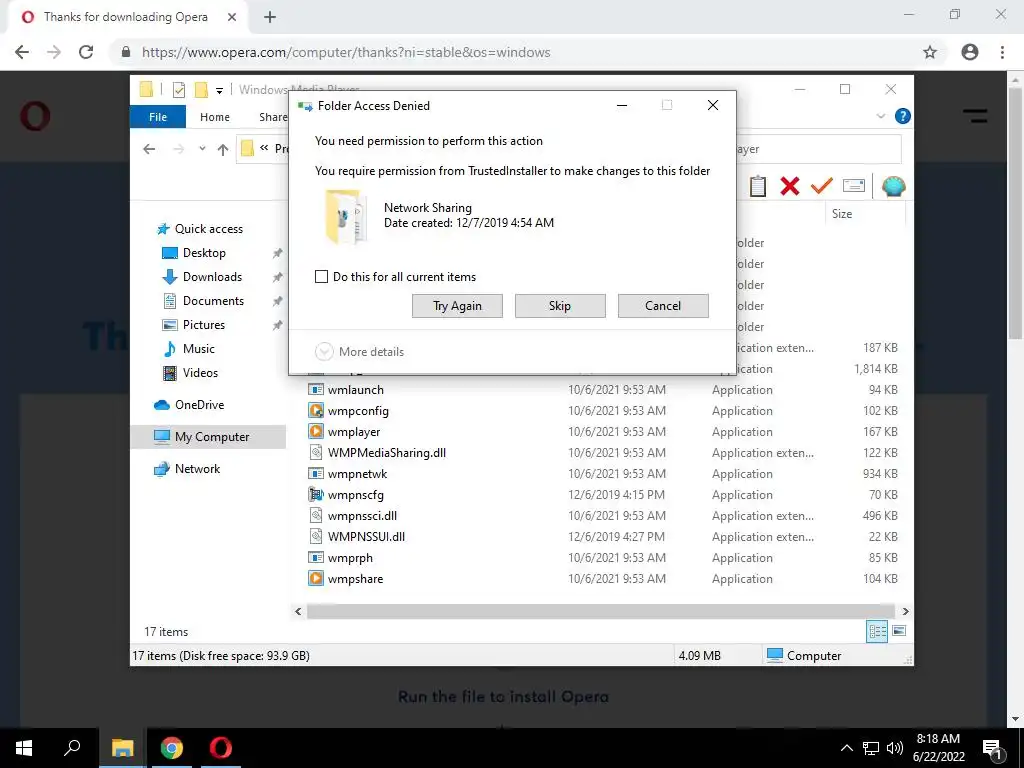Select the wmprph file
Viewport: 1024px width, 768px height.
(x=350, y=558)
